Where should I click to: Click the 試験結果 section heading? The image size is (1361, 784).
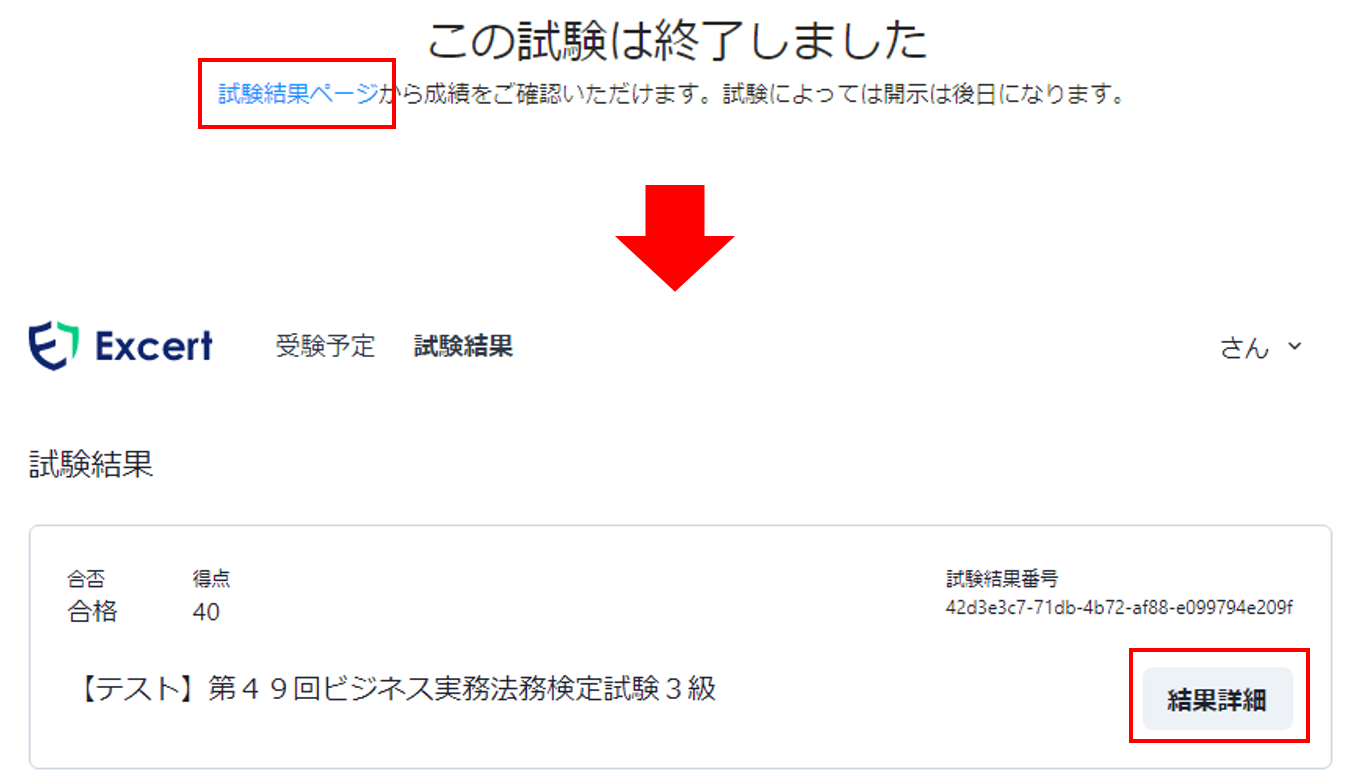[91, 465]
